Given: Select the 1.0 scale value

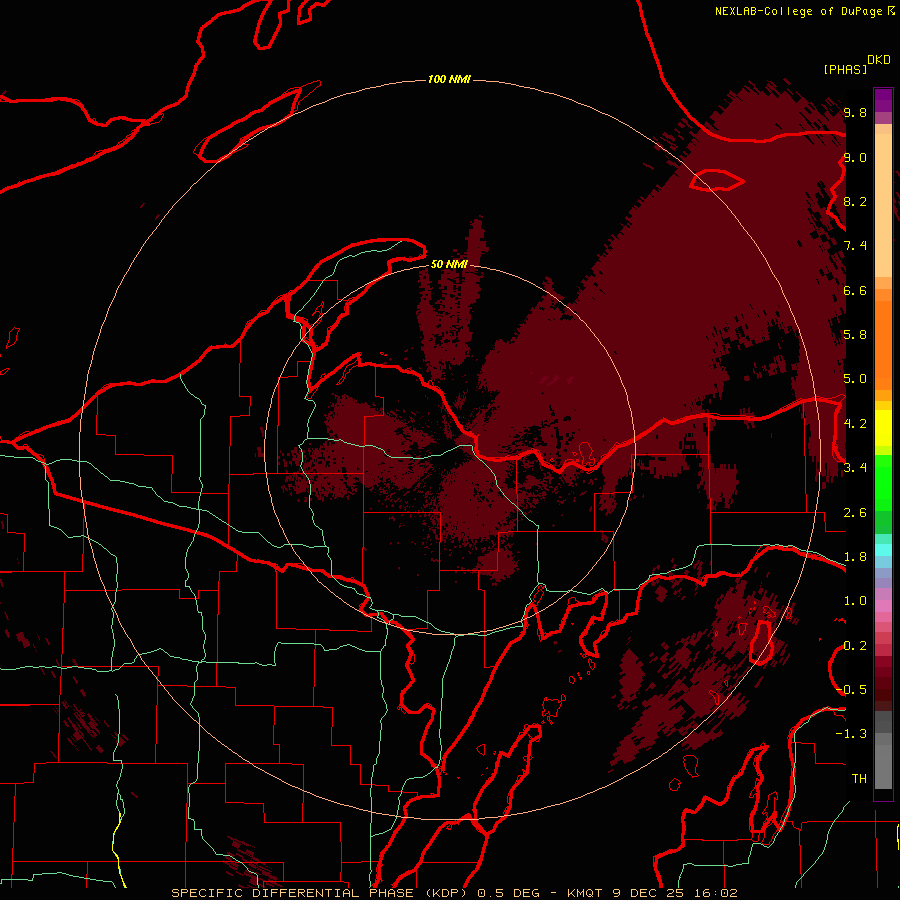Looking at the screenshot, I should (855, 601).
